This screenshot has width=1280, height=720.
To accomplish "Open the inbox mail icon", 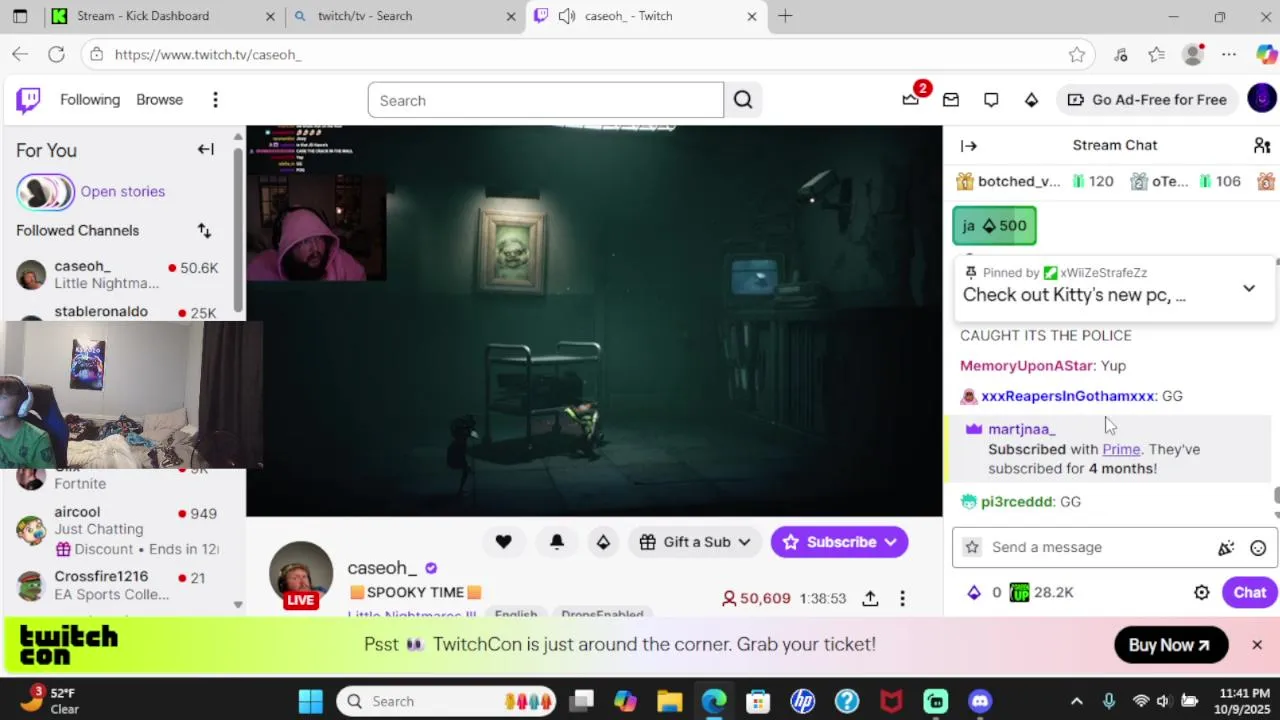I will [951, 100].
